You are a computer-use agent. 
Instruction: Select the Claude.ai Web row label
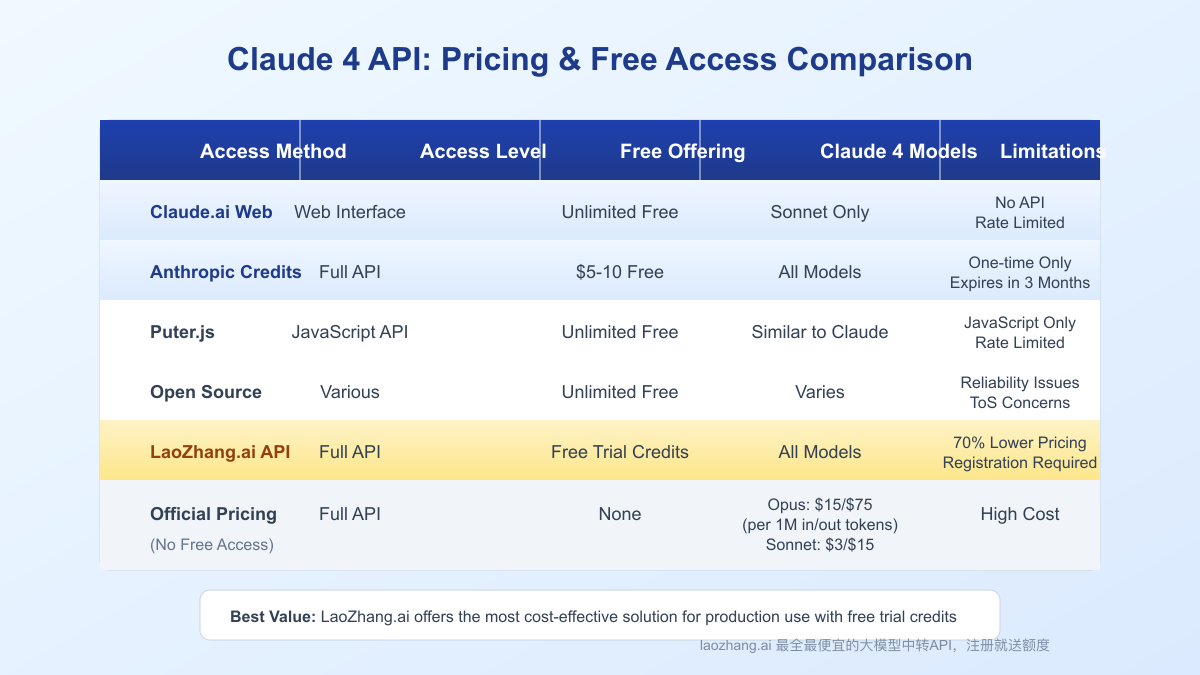point(211,212)
